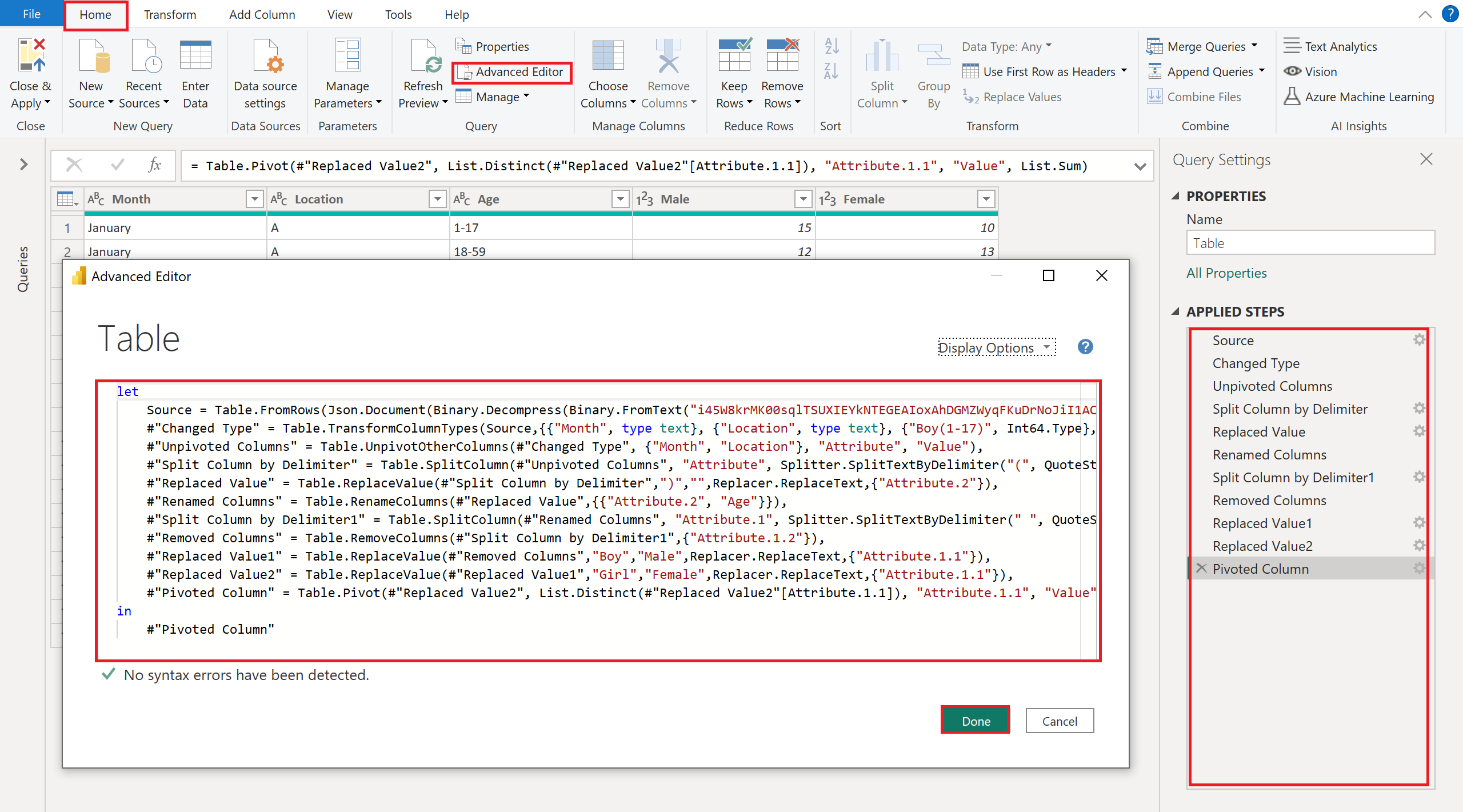
Task: Click the Close & Apply icon
Action: [31, 56]
